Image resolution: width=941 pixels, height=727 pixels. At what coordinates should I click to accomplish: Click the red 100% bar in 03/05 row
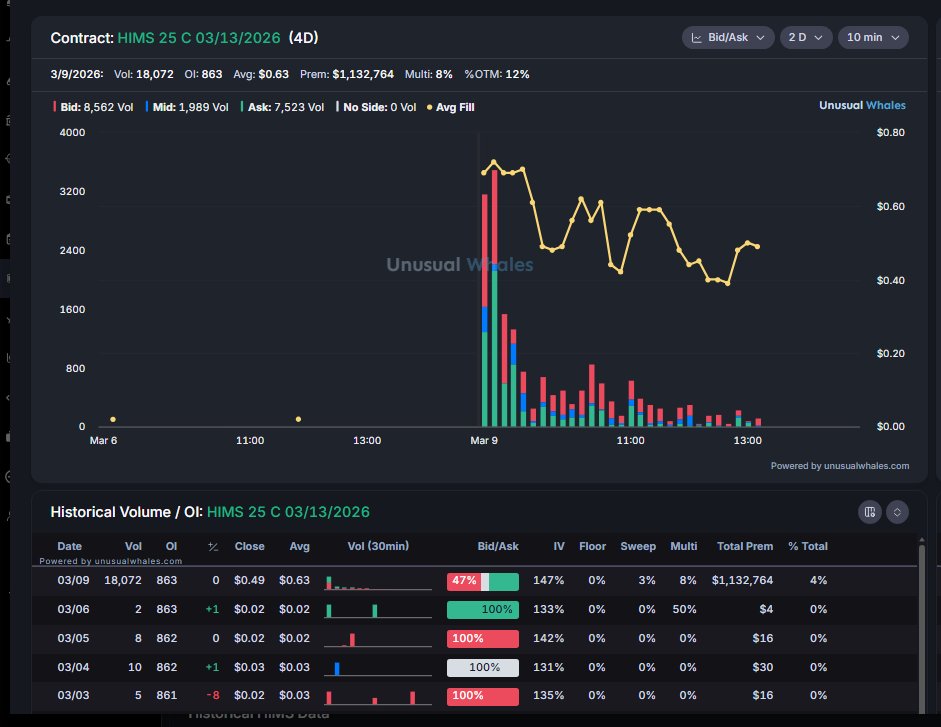483,639
